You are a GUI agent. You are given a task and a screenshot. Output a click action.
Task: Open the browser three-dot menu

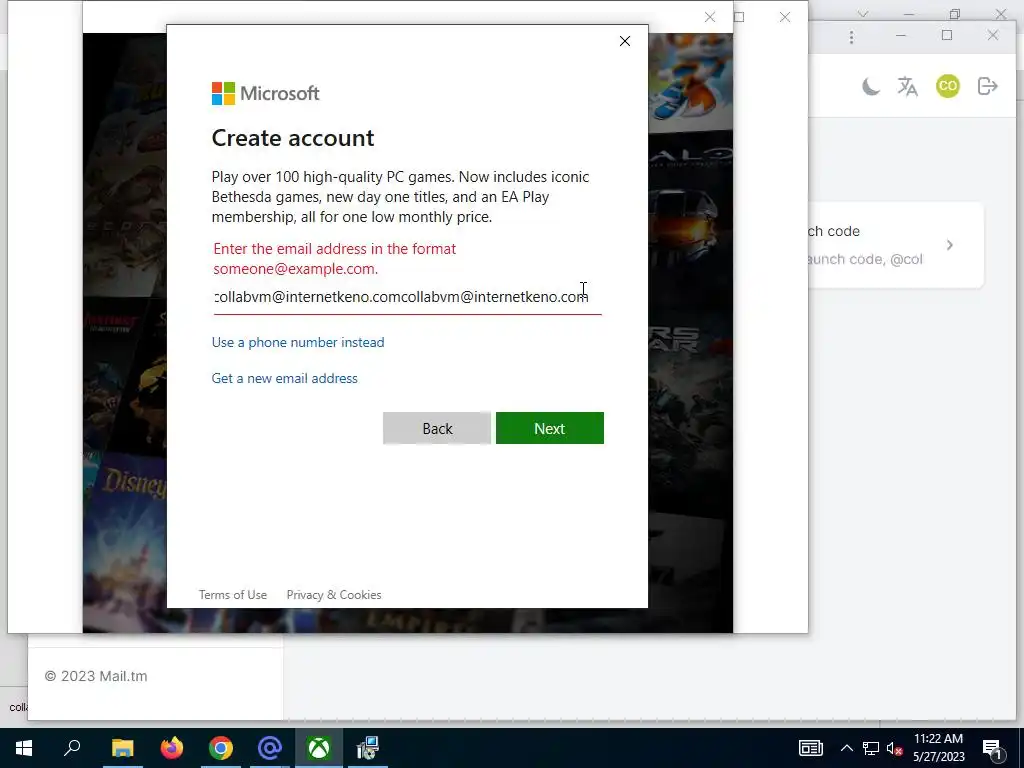point(852,37)
